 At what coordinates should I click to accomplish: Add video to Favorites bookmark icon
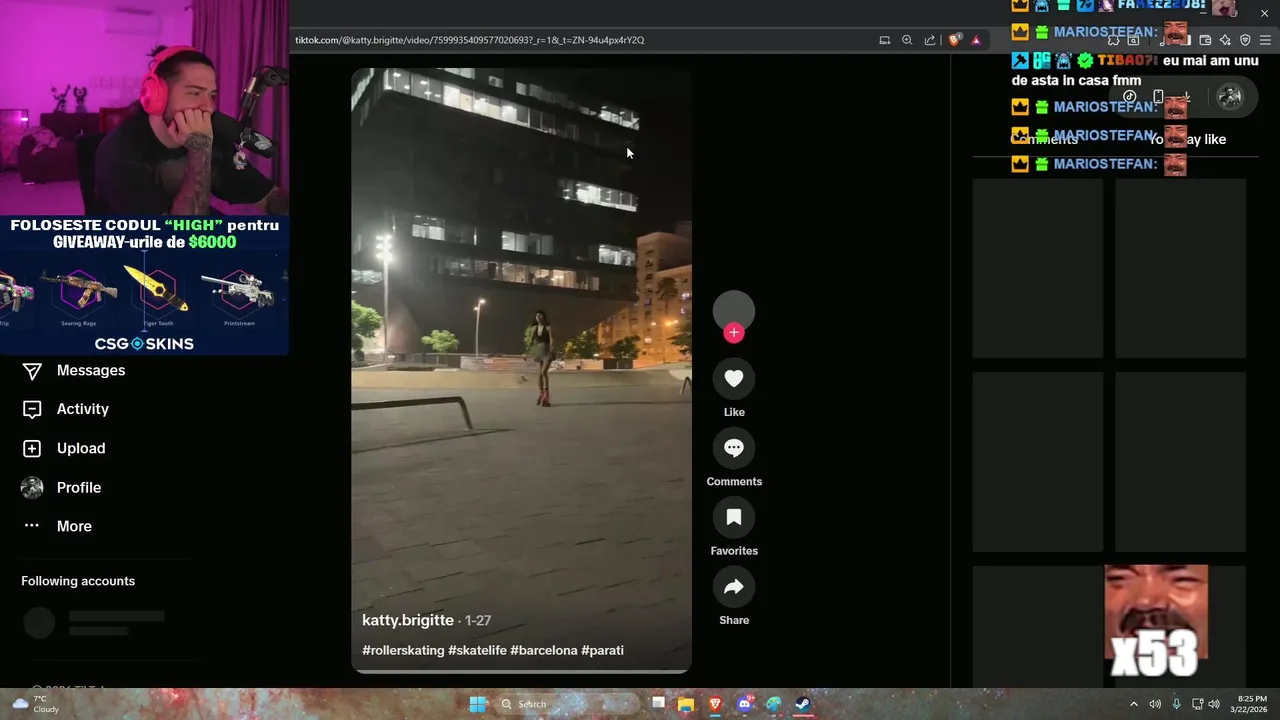(x=734, y=517)
